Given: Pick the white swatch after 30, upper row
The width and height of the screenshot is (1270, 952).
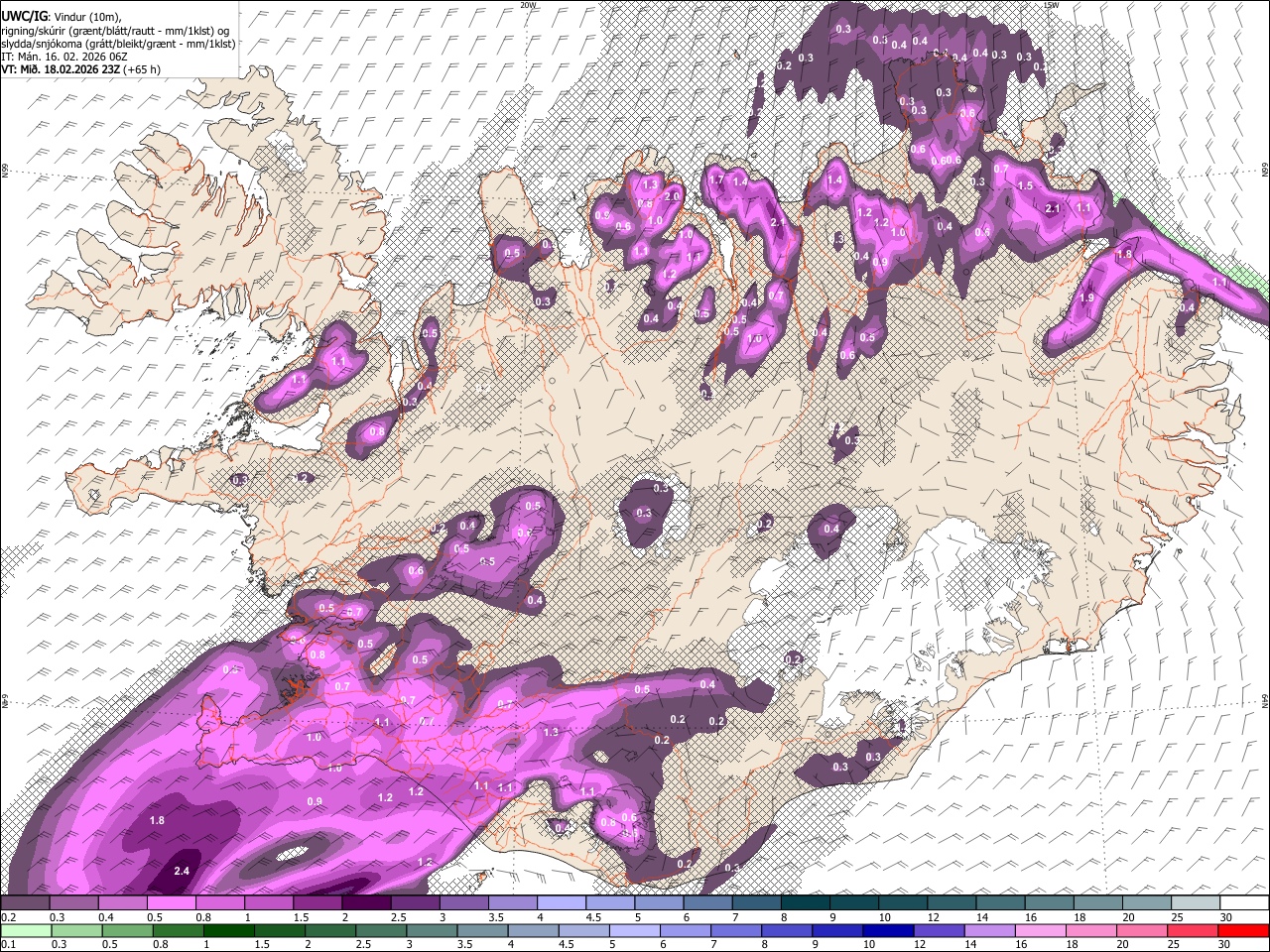Looking at the screenshot, I should (1244, 903).
